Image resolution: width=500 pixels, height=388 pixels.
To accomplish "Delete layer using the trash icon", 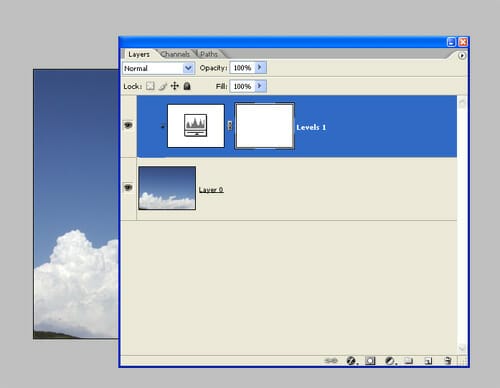I will pos(448,361).
